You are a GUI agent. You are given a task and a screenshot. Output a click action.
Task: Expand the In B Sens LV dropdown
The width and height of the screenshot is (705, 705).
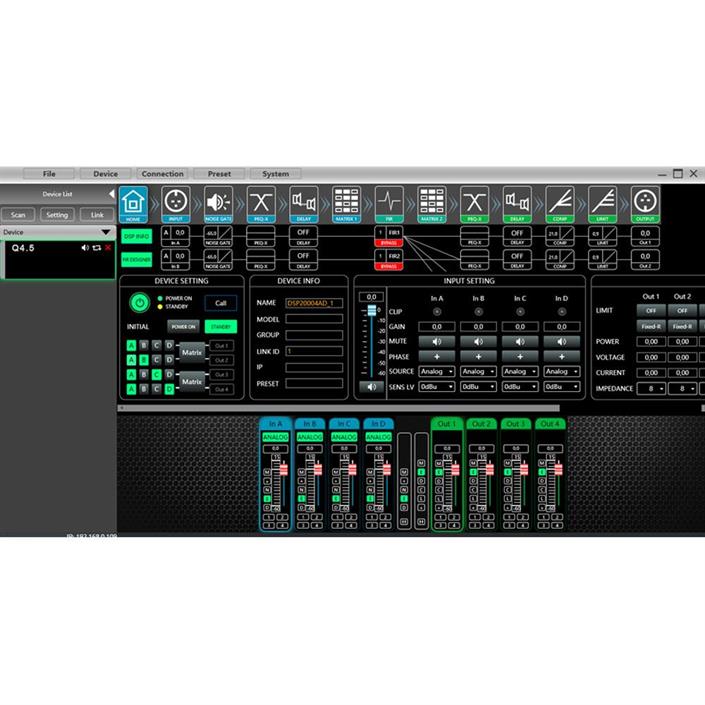point(478,386)
